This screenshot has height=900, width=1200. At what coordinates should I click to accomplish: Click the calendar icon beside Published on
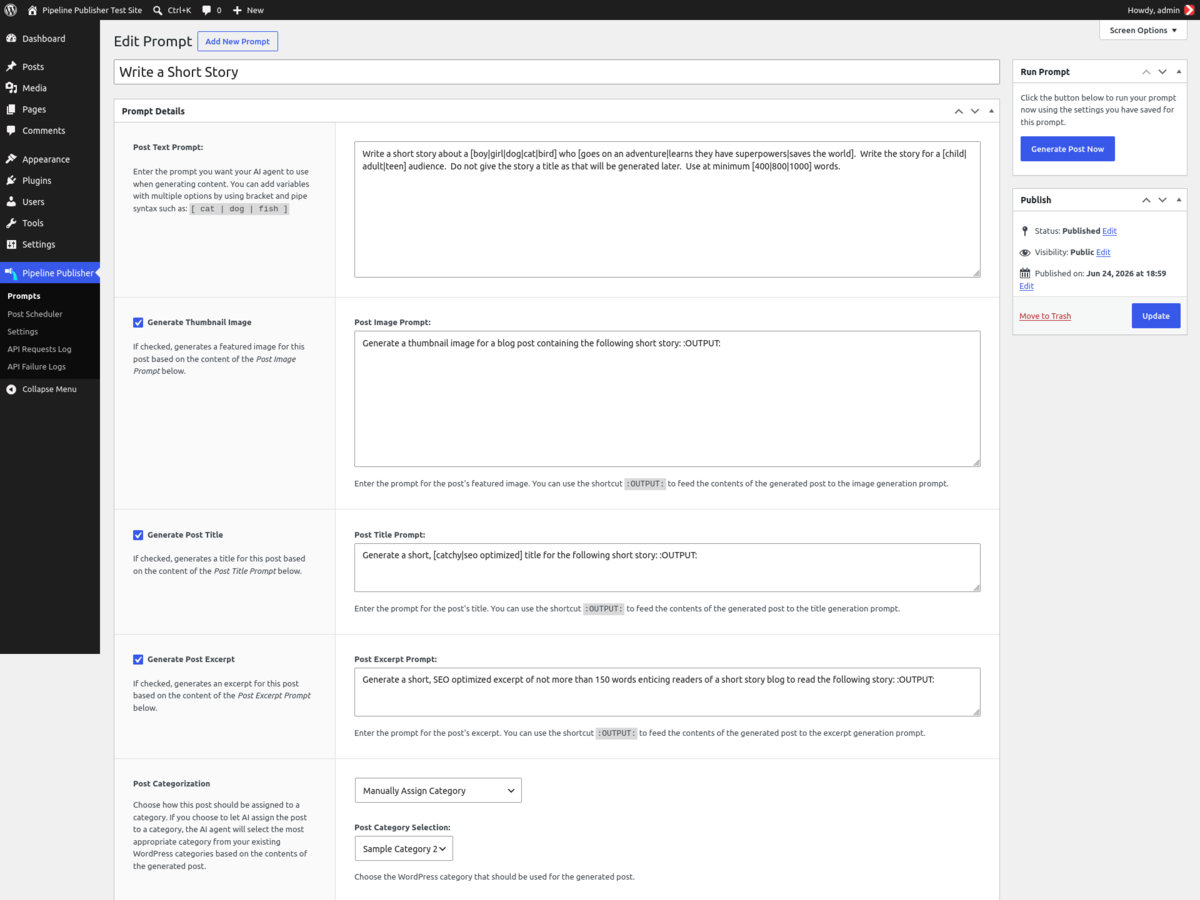tap(1025, 273)
